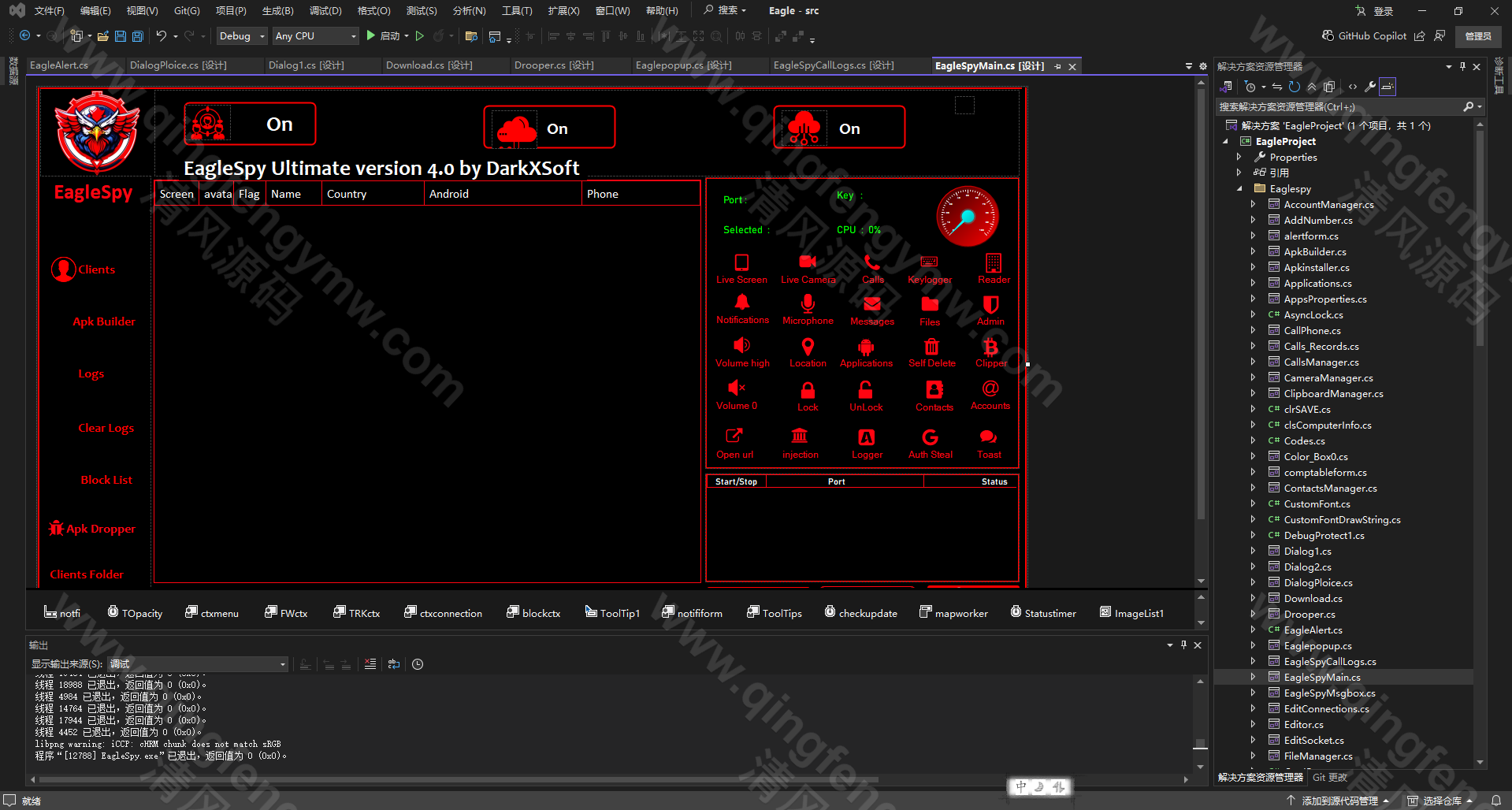The image size is (1512, 810).
Task: Select the Live Screen icon on the form
Action: click(741, 262)
